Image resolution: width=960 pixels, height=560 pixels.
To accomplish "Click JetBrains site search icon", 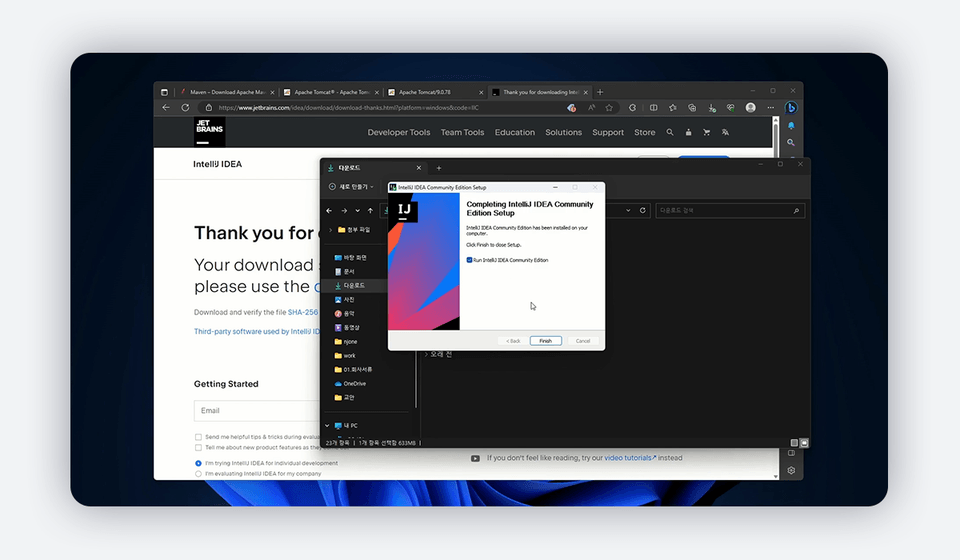I will pos(670,132).
